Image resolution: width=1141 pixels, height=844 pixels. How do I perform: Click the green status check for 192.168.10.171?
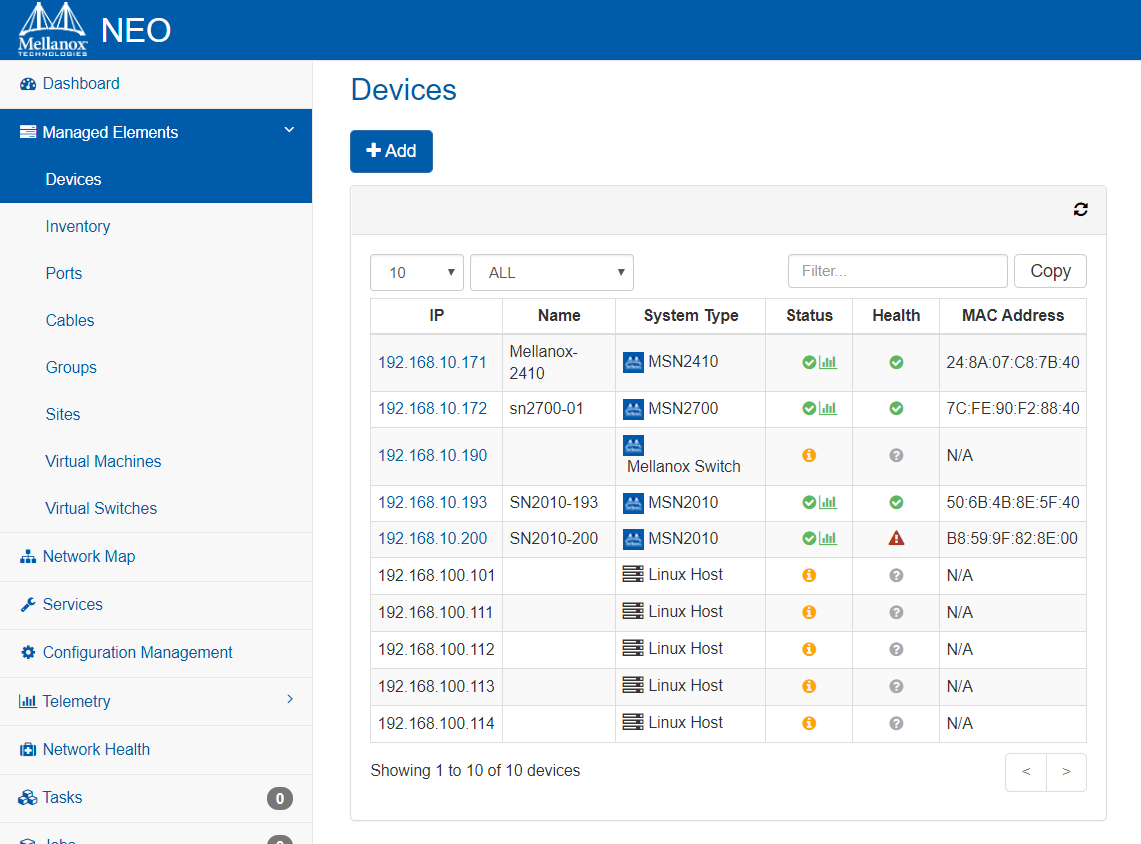pos(808,362)
